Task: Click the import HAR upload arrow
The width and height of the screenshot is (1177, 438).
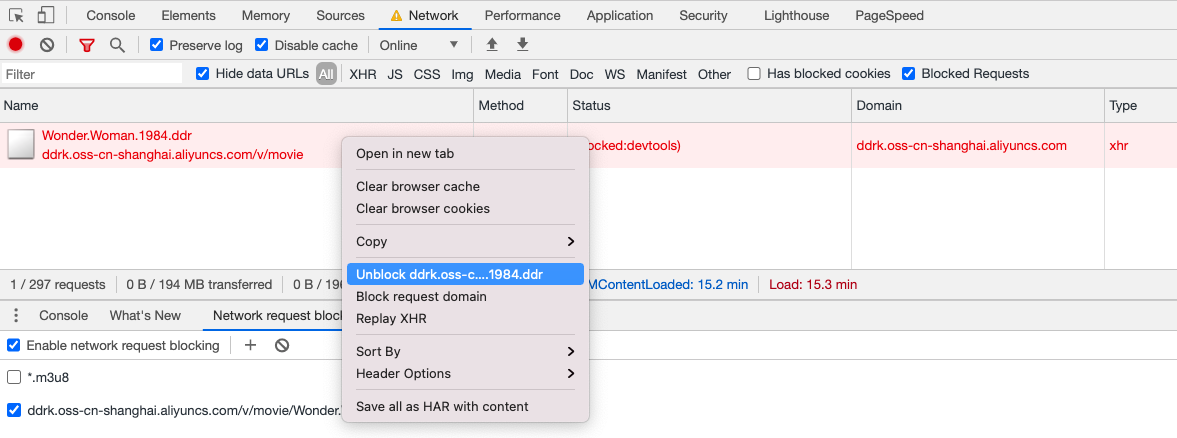Action: tap(492, 45)
